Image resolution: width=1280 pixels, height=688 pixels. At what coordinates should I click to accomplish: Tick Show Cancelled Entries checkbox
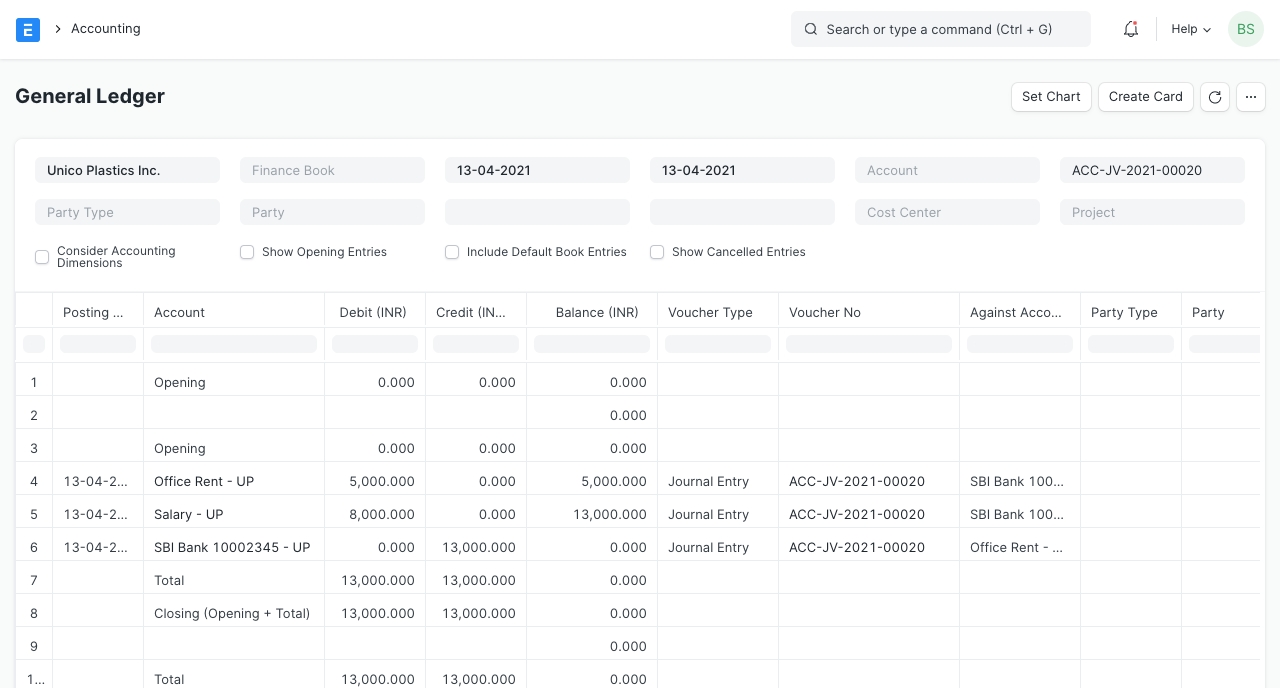click(x=657, y=253)
